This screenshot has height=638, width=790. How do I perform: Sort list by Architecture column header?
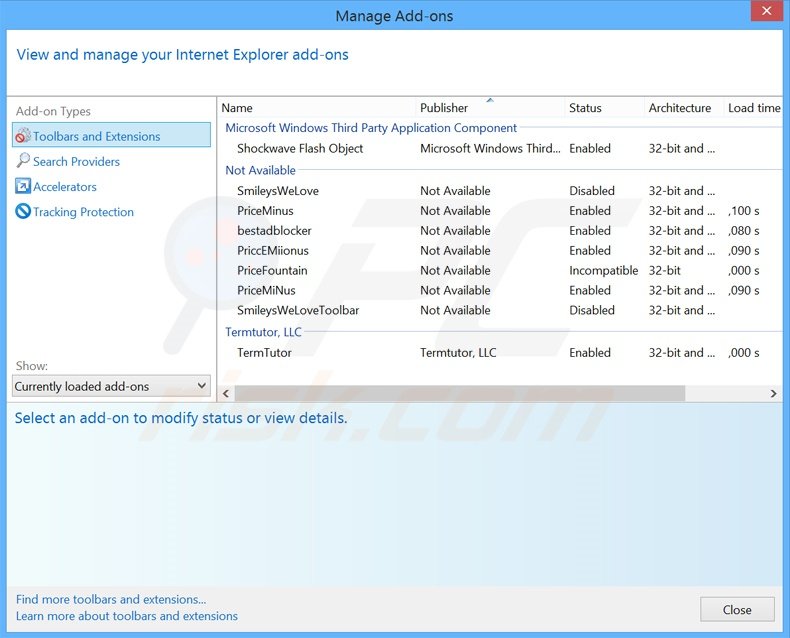point(684,108)
